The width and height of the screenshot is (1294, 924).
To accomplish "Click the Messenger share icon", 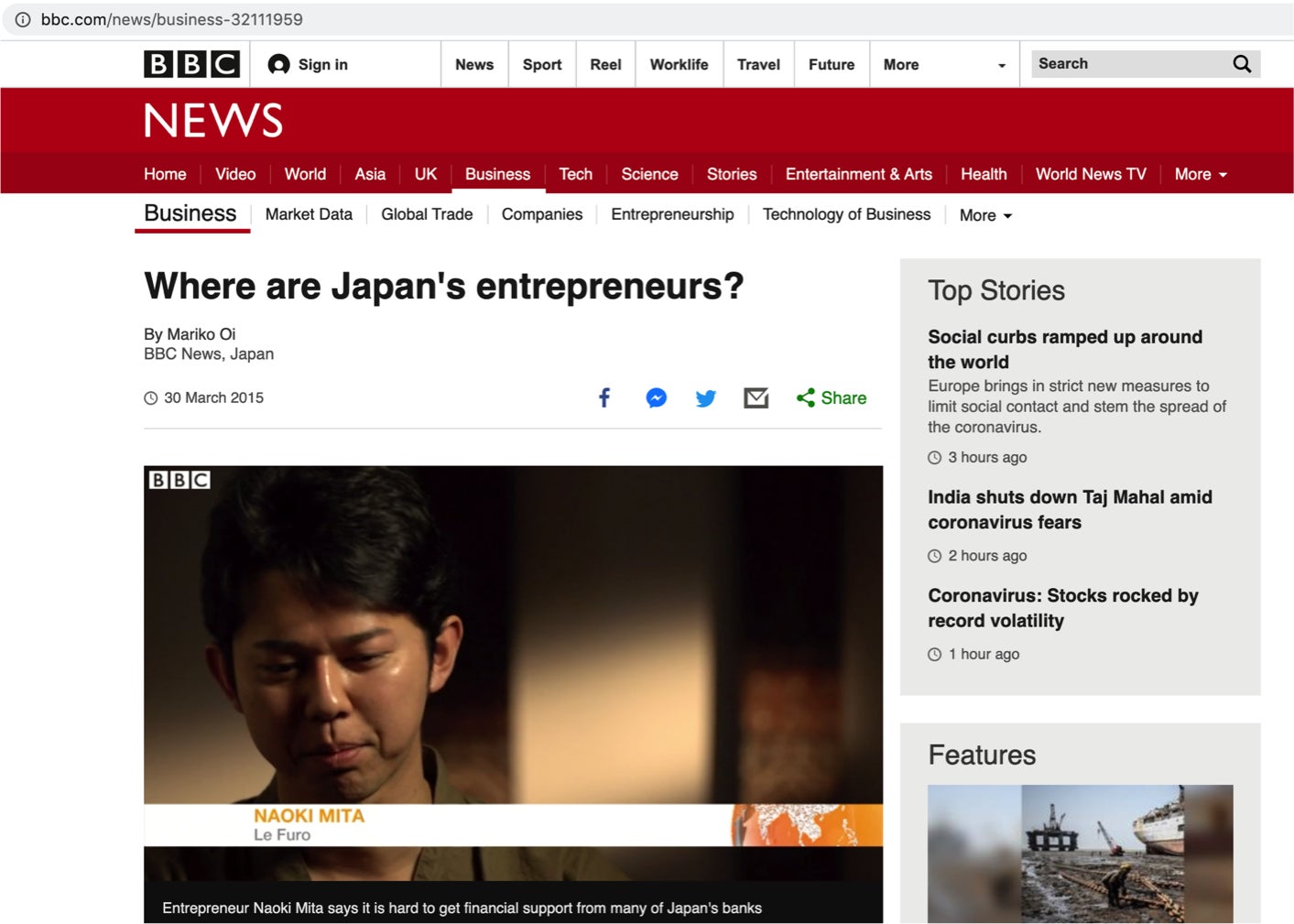I will click(x=656, y=397).
